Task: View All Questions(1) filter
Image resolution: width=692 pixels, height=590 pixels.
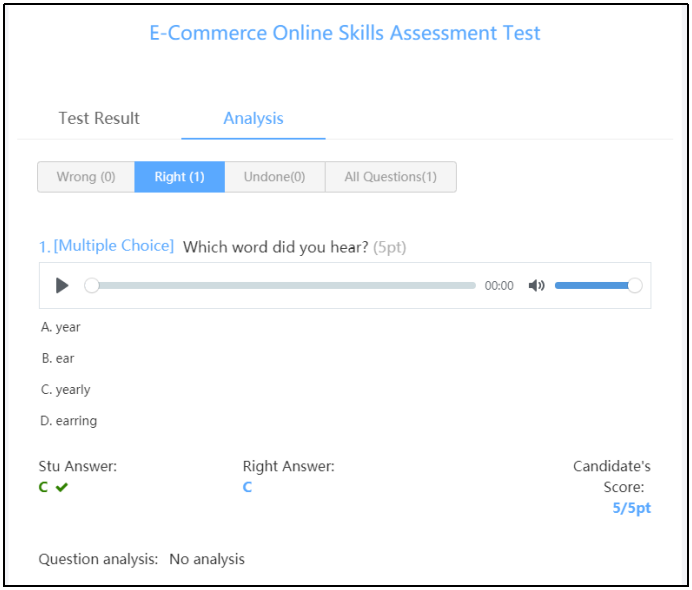Action: click(x=390, y=177)
